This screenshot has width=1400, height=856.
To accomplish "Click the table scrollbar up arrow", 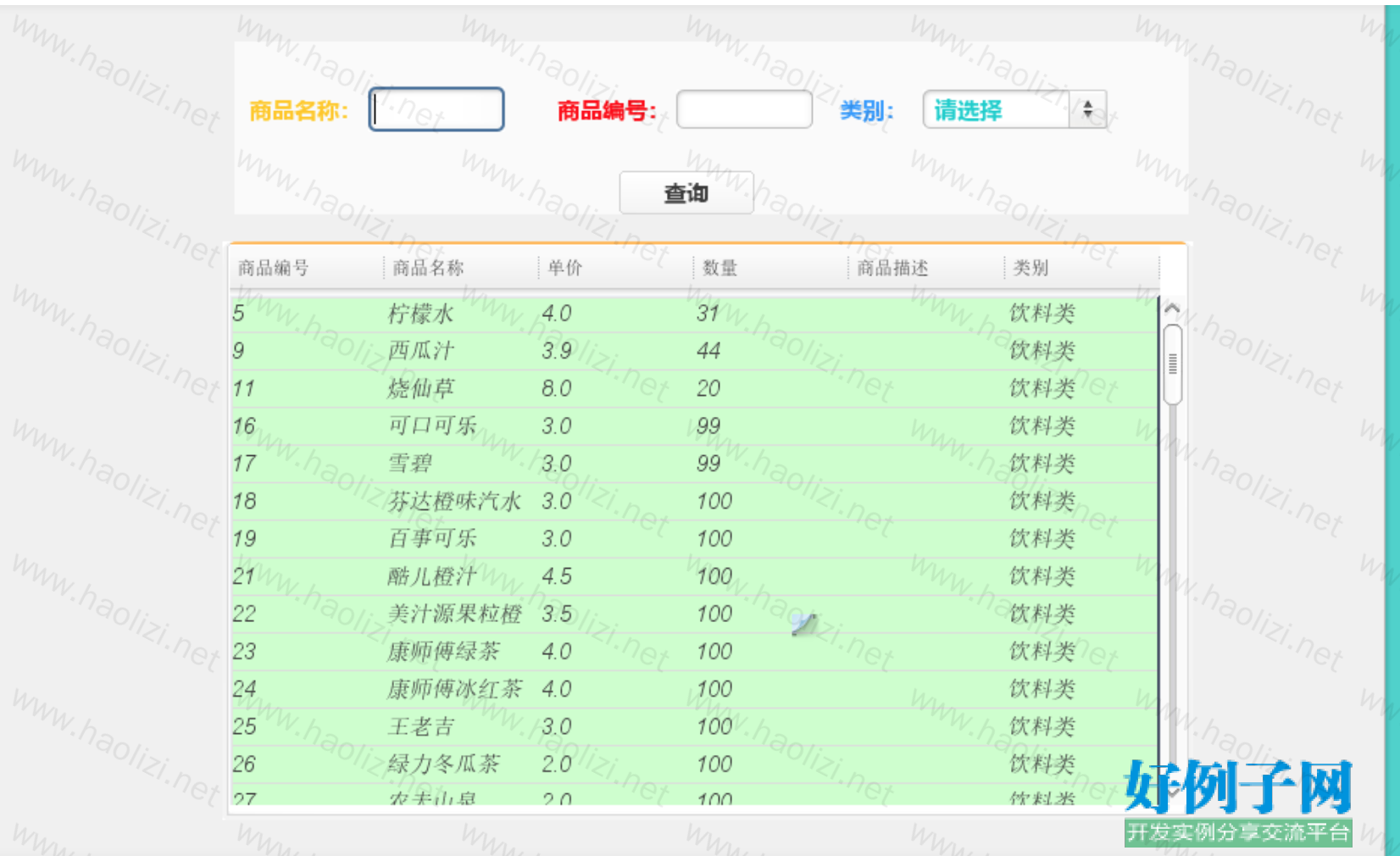I will (x=1172, y=308).
